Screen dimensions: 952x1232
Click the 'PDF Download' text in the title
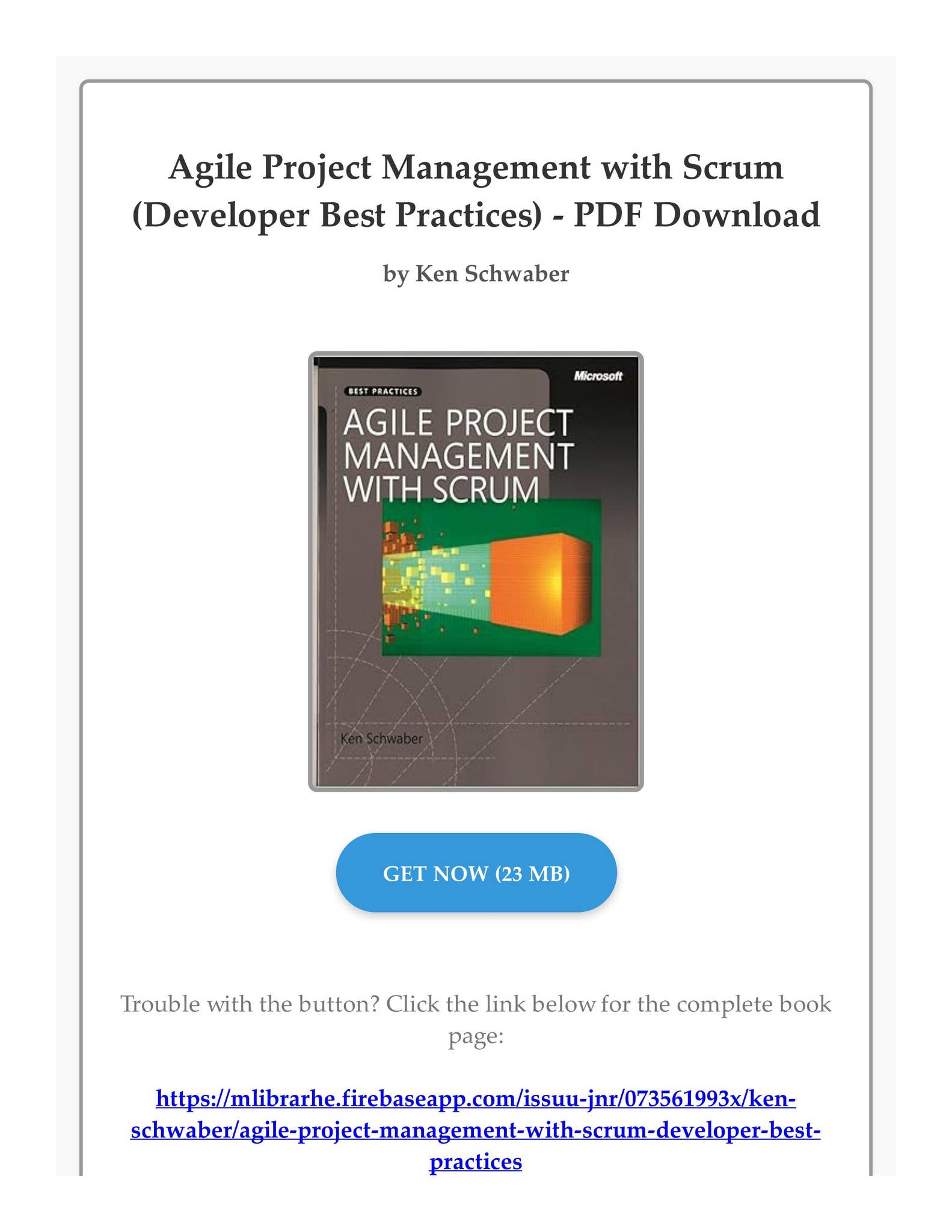coord(696,215)
